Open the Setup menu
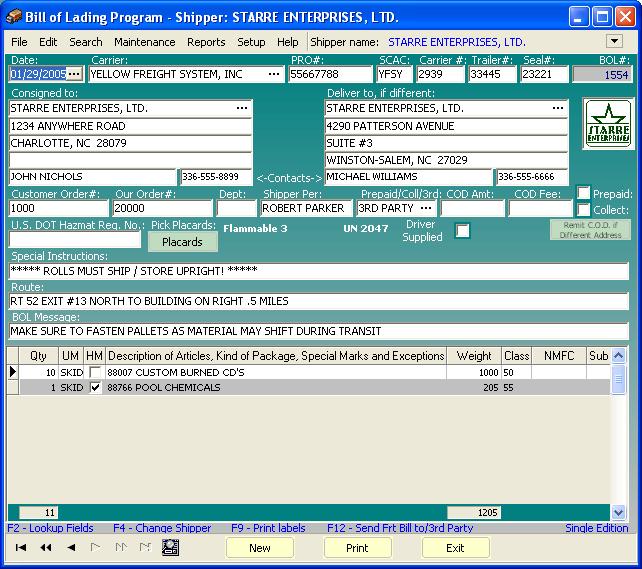642x569 pixels. click(251, 42)
